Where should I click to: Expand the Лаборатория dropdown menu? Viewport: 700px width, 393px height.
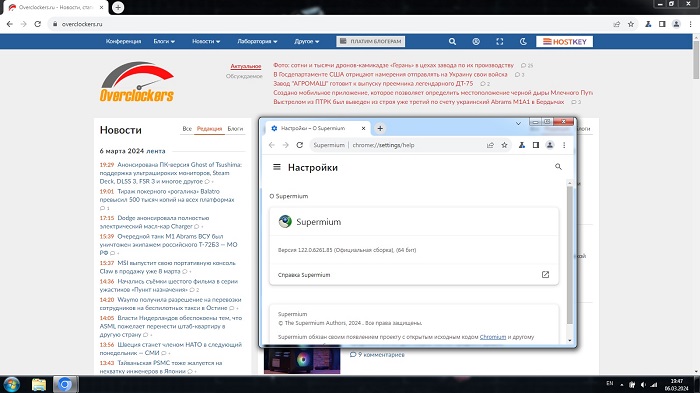tap(257, 42)
